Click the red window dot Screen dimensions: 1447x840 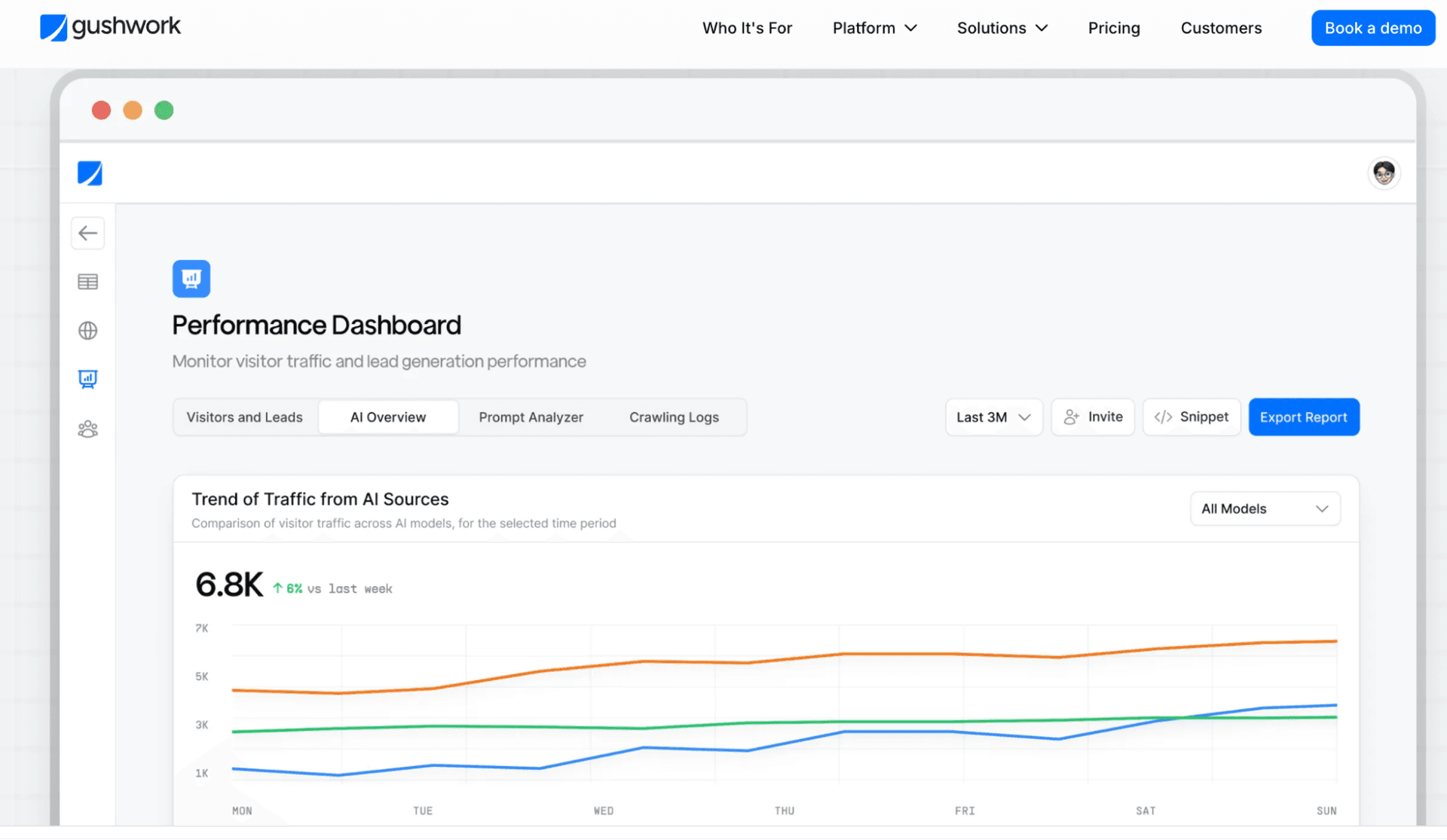[x=101, y=111]
